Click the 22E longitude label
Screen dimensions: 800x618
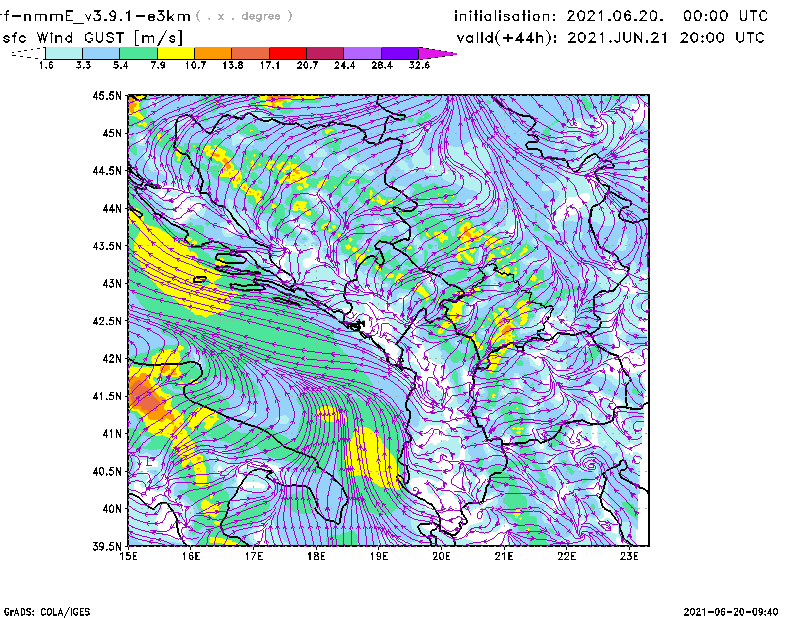566,556
